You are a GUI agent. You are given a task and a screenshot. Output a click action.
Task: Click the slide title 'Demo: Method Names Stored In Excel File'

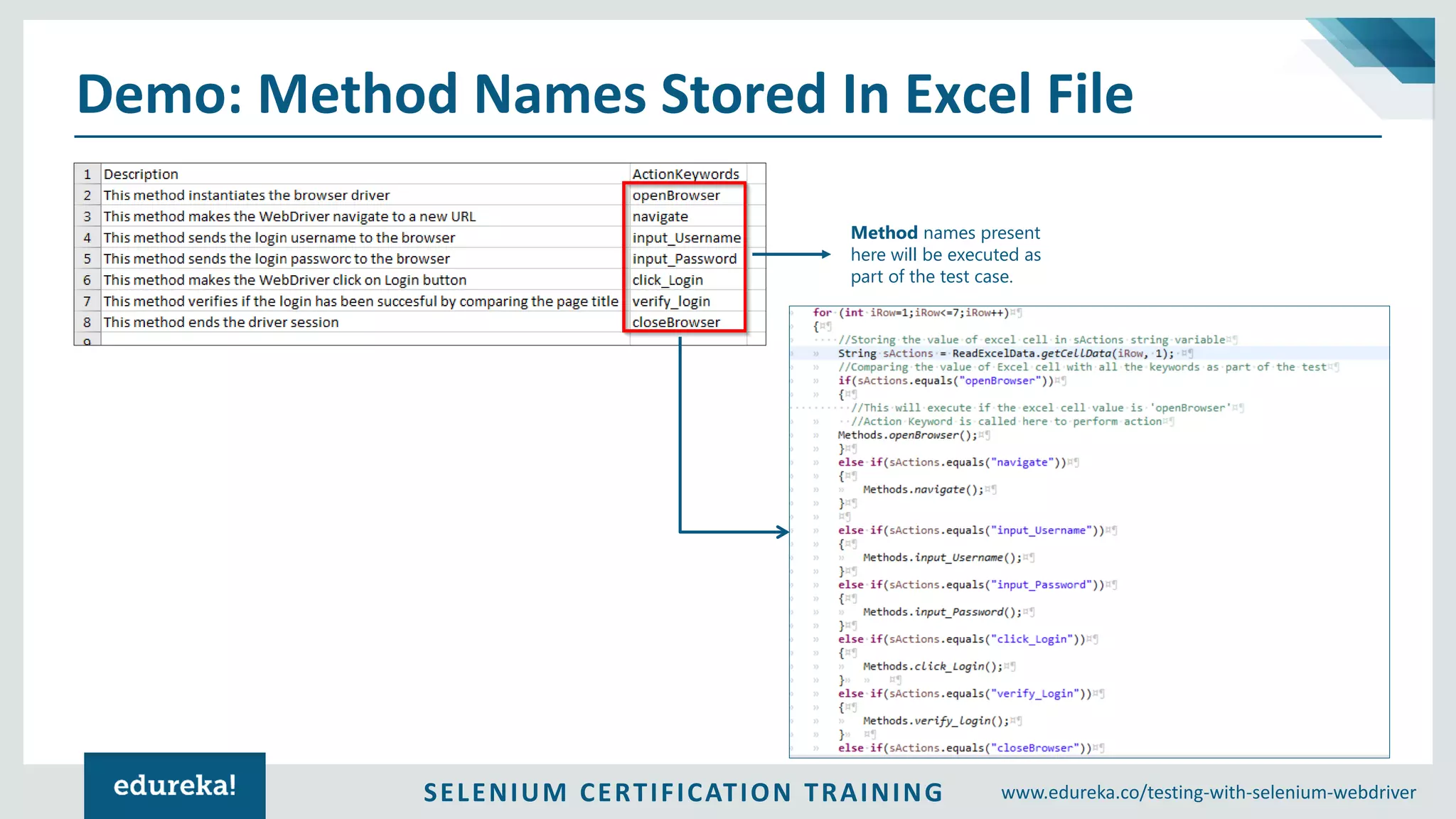point(605,94)
